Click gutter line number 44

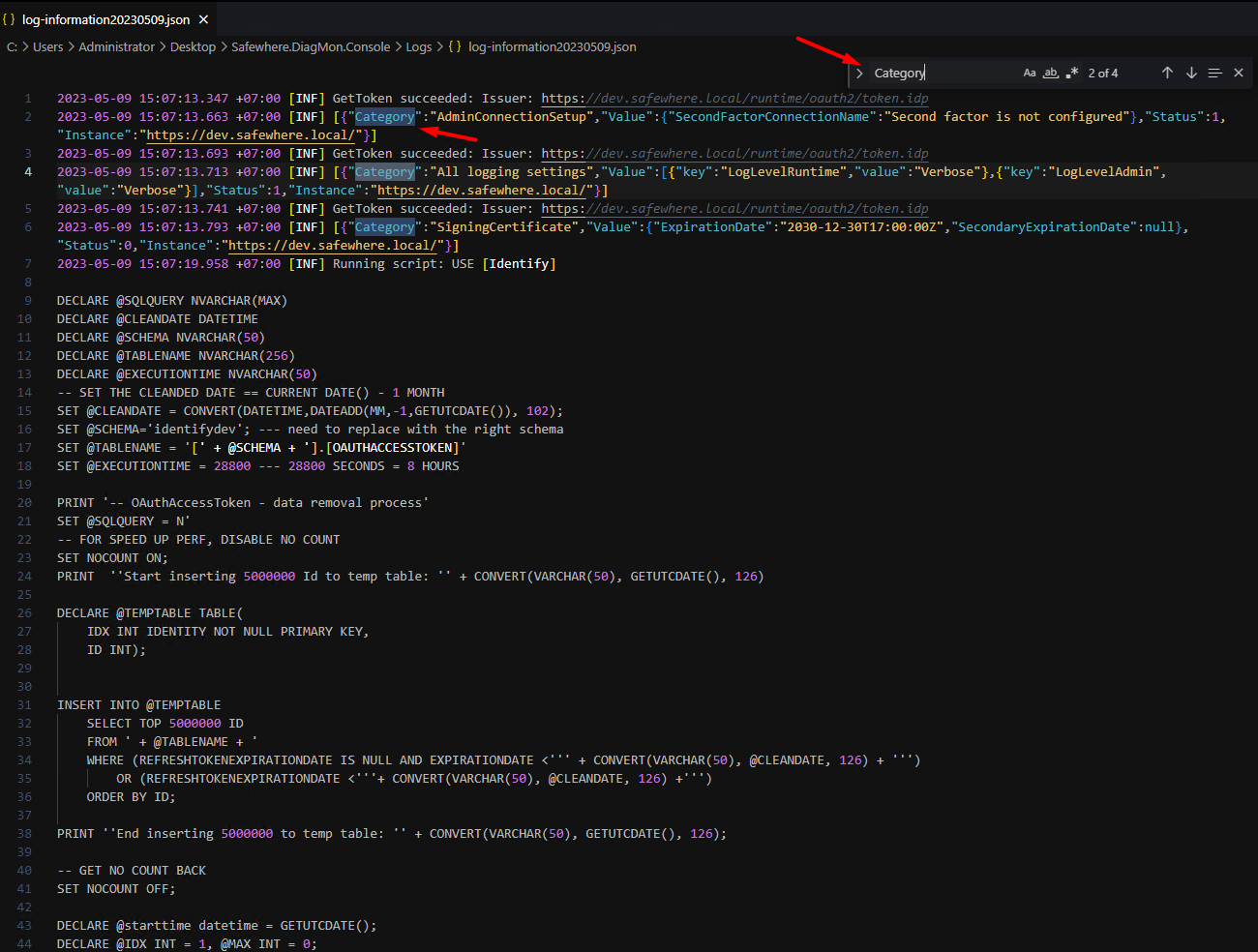(24, 943)
